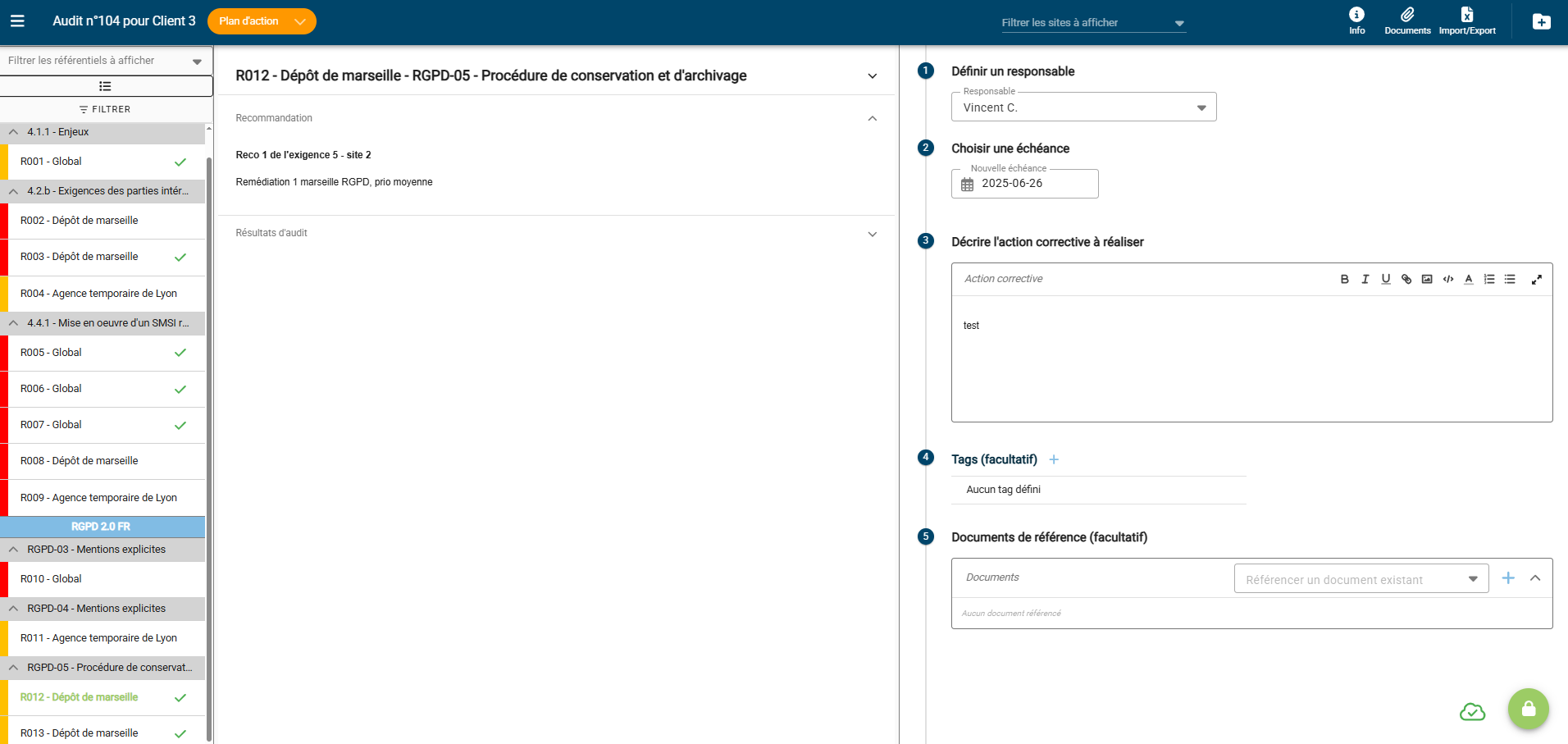Viewport: 1568px width, 744px height.
Task: Click the FILTRER button
Action: click(105, 109)
